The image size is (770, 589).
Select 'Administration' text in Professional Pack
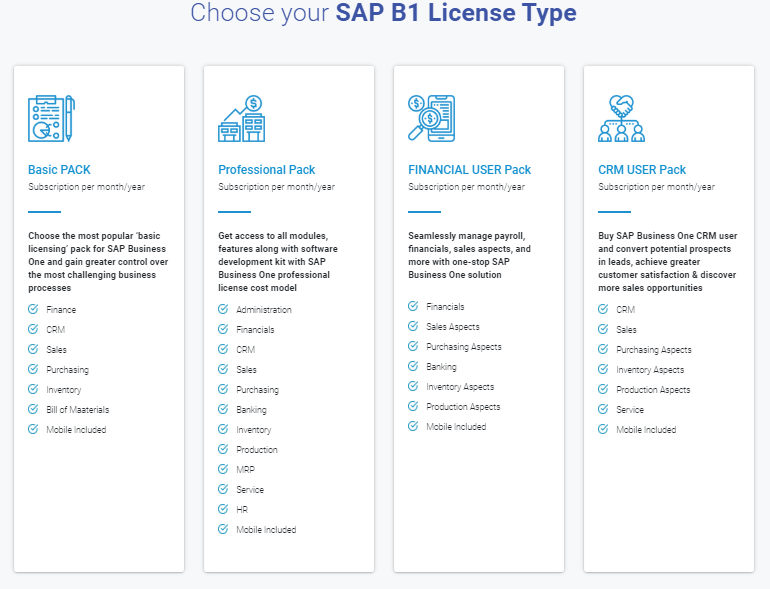coord(264,310)
